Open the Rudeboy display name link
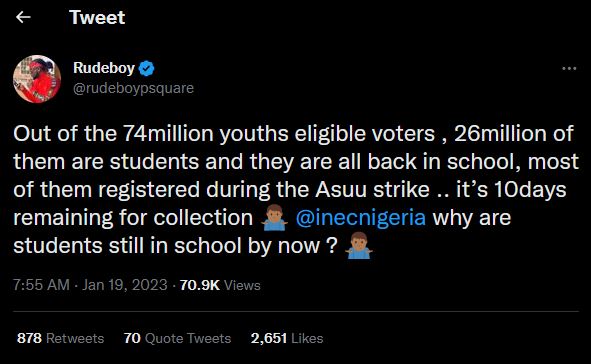 tap(104, 68)
